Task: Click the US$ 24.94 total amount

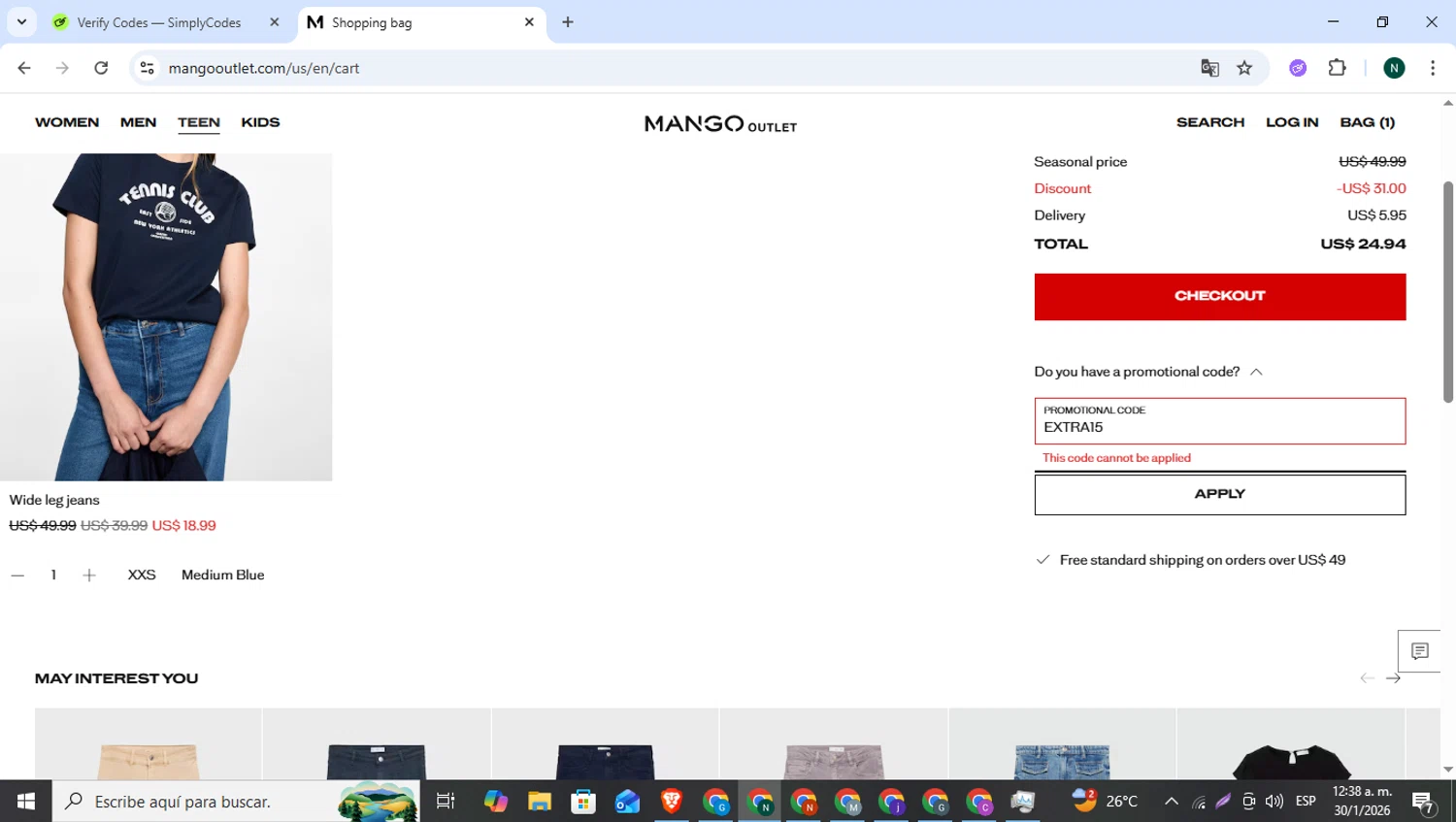Action: (x=1363, y=244)
